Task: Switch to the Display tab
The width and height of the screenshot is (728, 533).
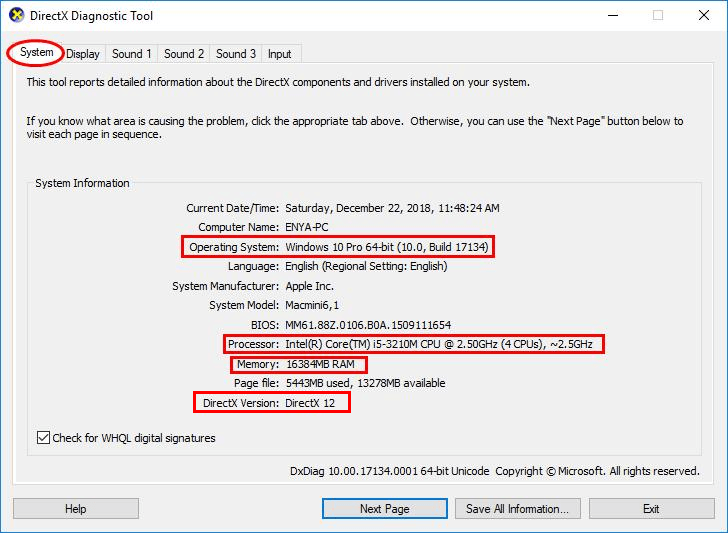Action: (83, 54)
